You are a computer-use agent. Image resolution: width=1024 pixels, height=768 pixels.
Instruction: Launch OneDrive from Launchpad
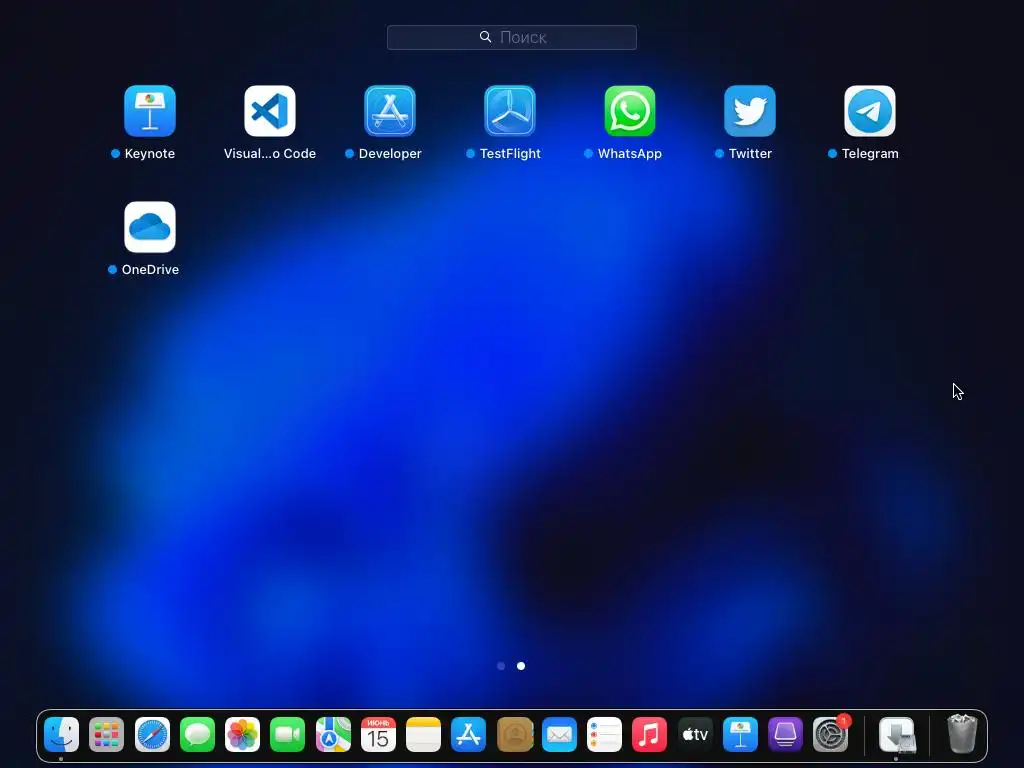click(x=150, y=227)
